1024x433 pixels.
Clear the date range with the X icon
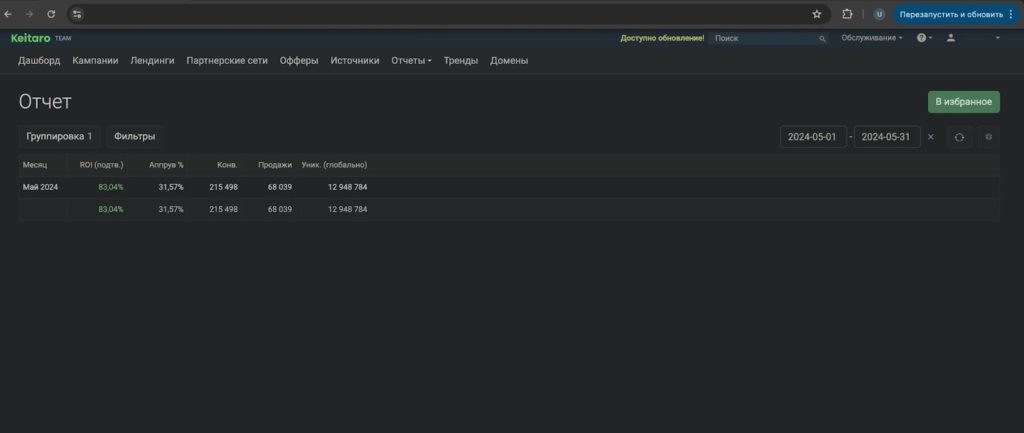pyautogui.click(x=931, y=137)
